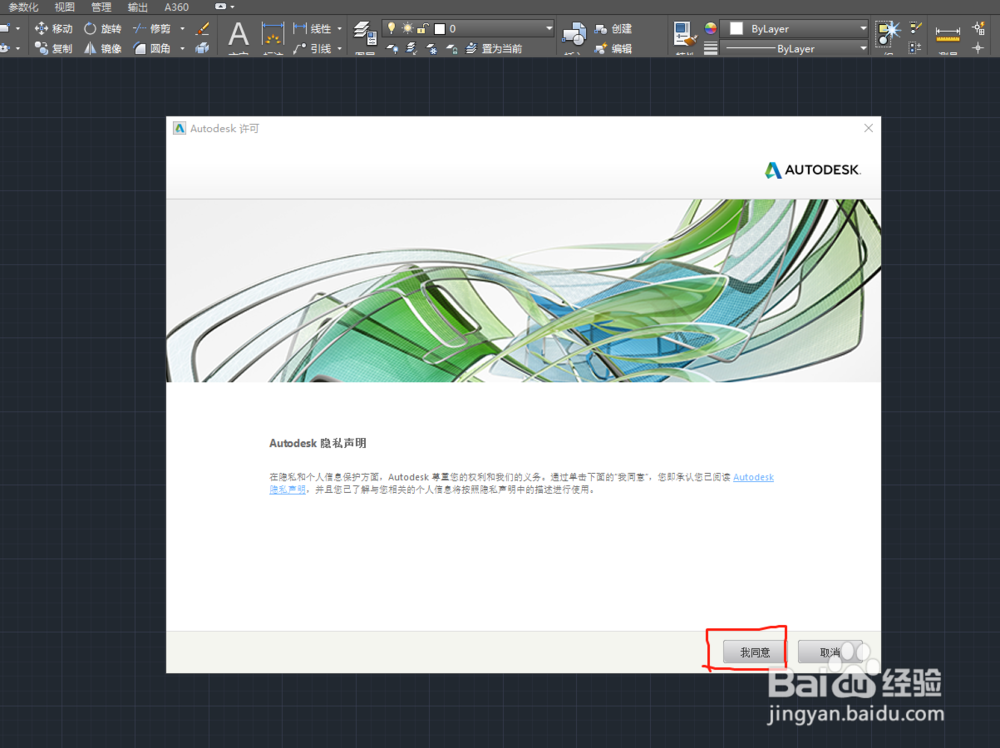This screenshot has height=748, width=1000.
Task: Click the layer isolate icon
Action: 412,48
